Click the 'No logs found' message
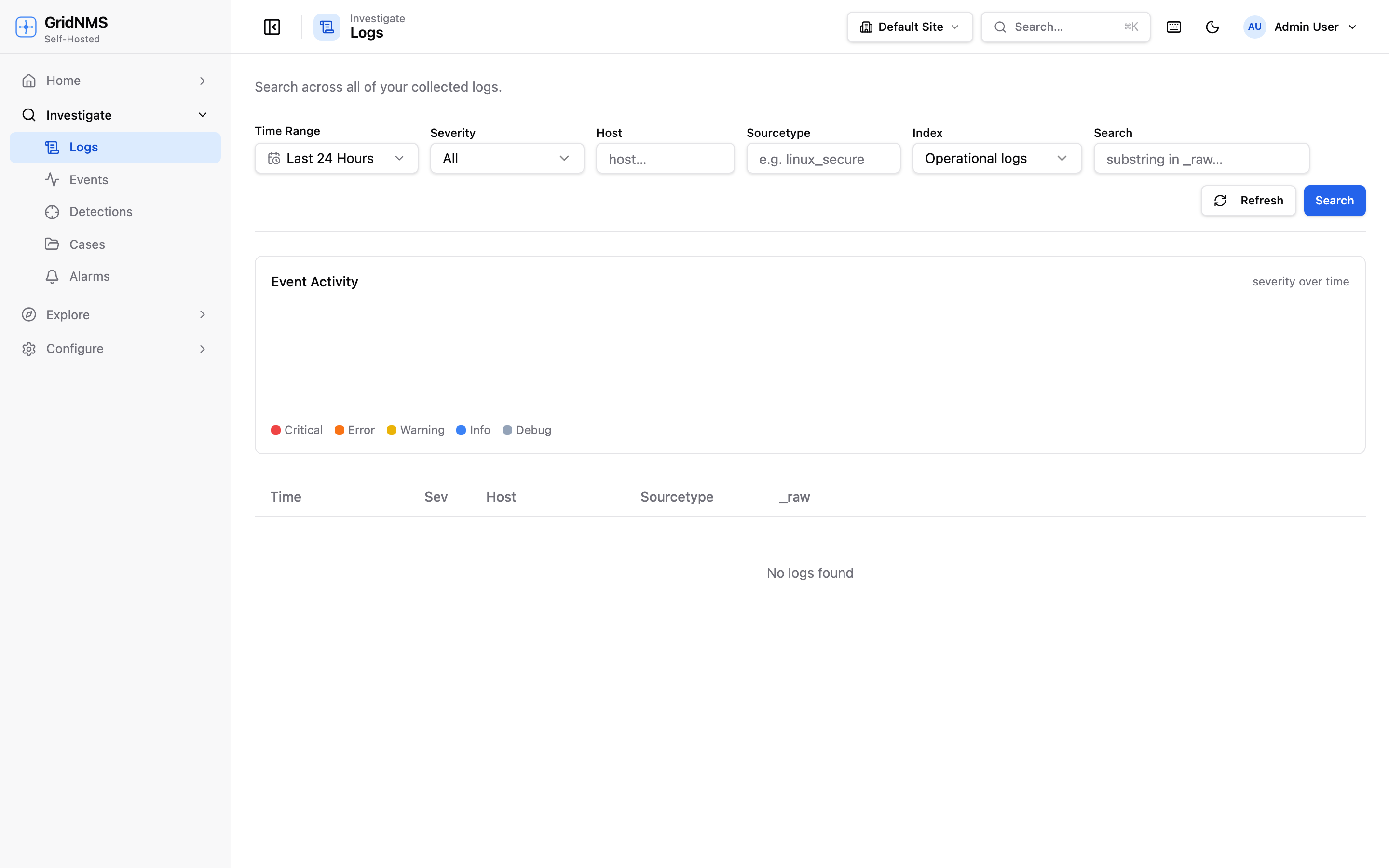The width and height of the screenshot is (1389, 868). (x=810, y=573)
